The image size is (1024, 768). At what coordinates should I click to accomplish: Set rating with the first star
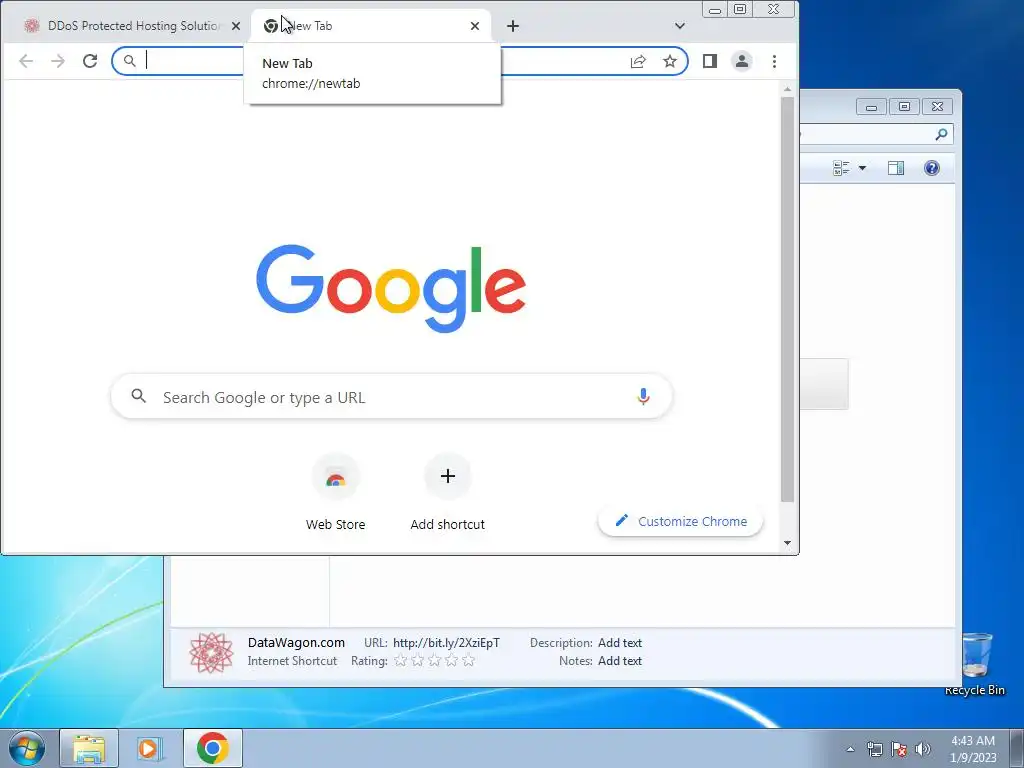(400, 661)
